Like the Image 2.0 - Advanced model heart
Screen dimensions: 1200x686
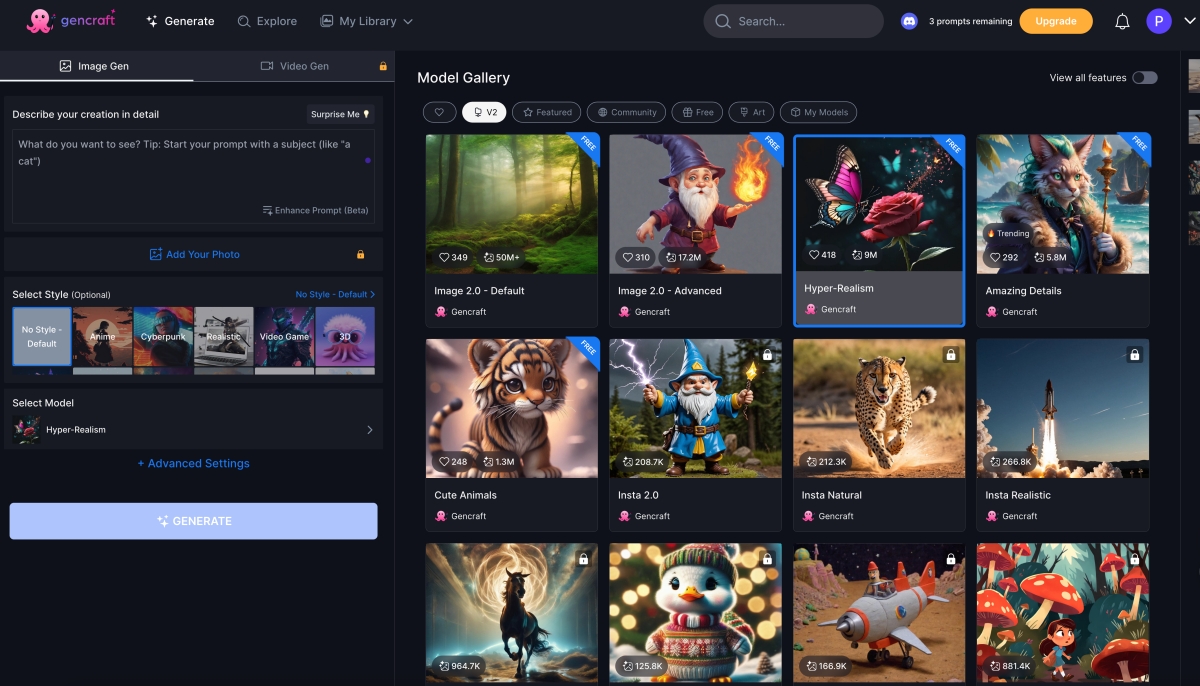628,257
